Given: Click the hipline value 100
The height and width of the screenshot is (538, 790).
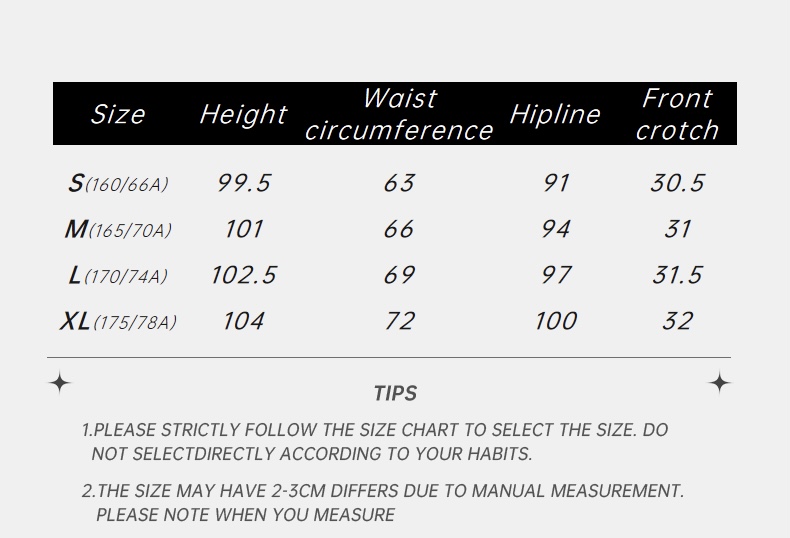Looking at the screenshot, I should [x=556, y=321].
